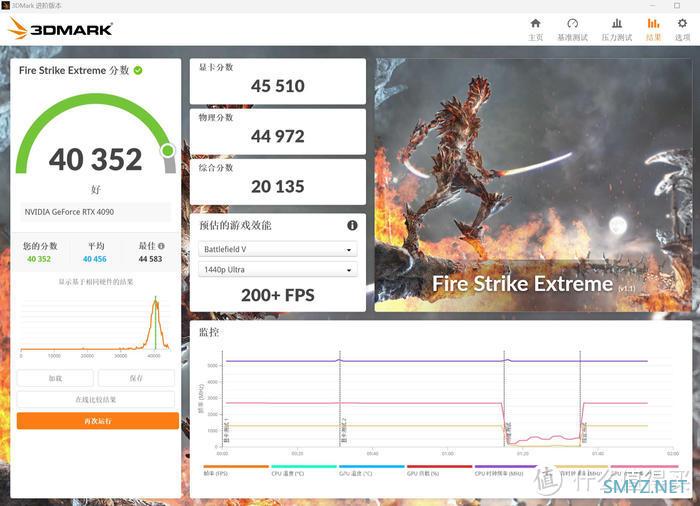Viewport: 700px width, 506px height.
Task: Click the 保存 save button
Action: point(136,378)
